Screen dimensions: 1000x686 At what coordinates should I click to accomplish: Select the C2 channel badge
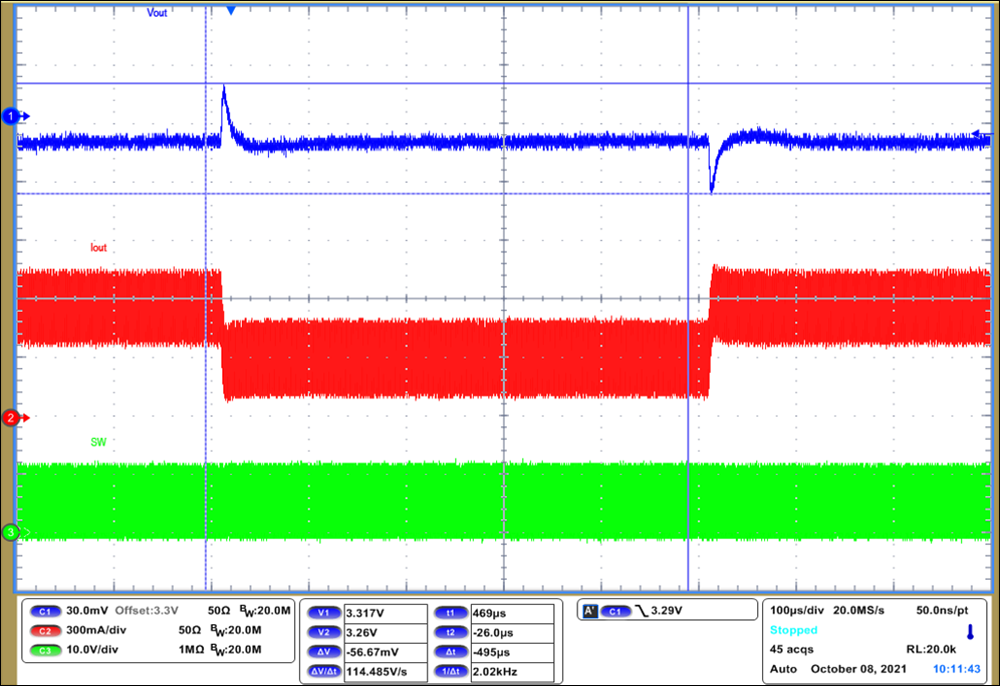point(45,630)
